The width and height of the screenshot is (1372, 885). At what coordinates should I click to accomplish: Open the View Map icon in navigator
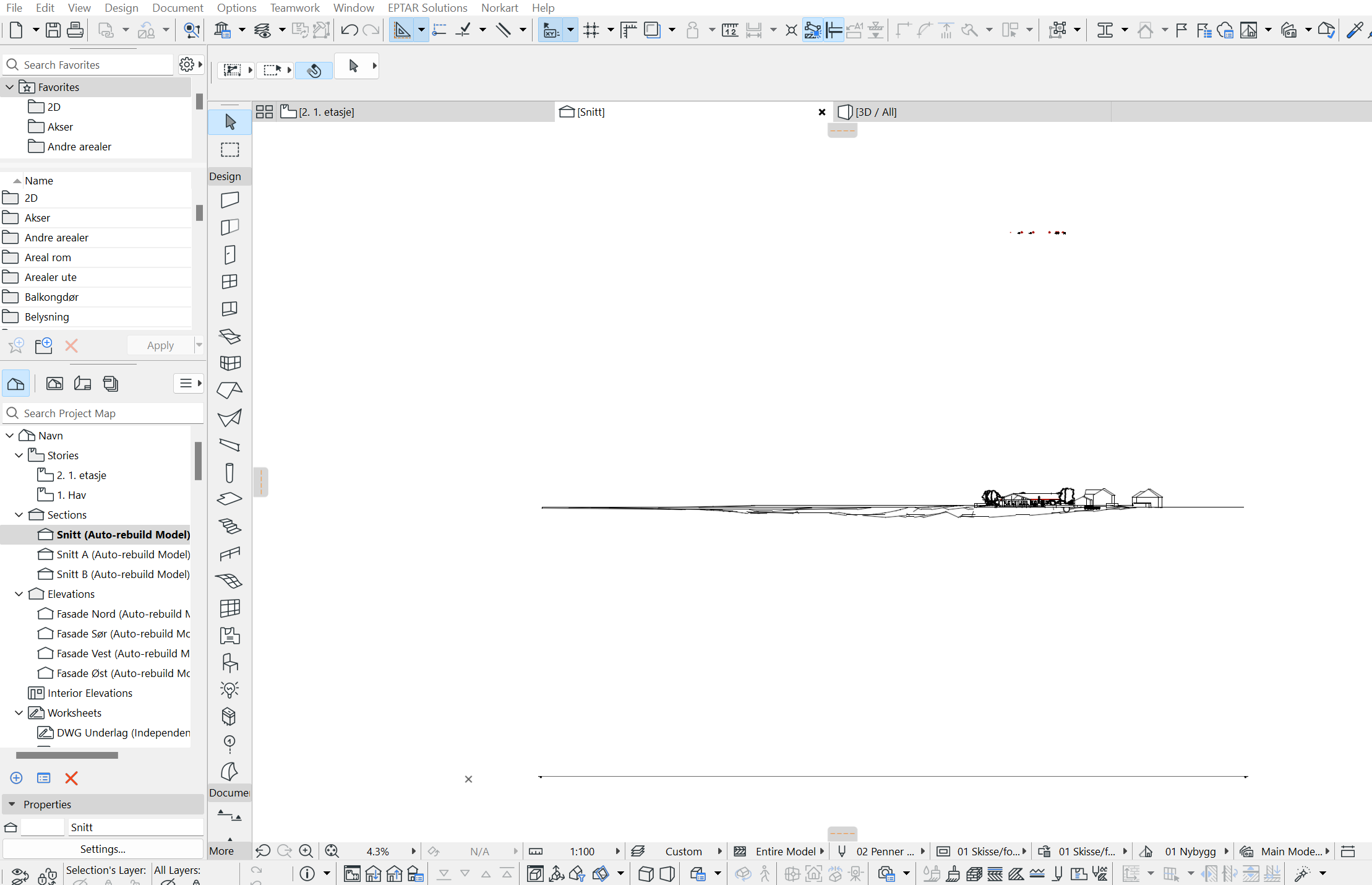click(x=54, y=384)
